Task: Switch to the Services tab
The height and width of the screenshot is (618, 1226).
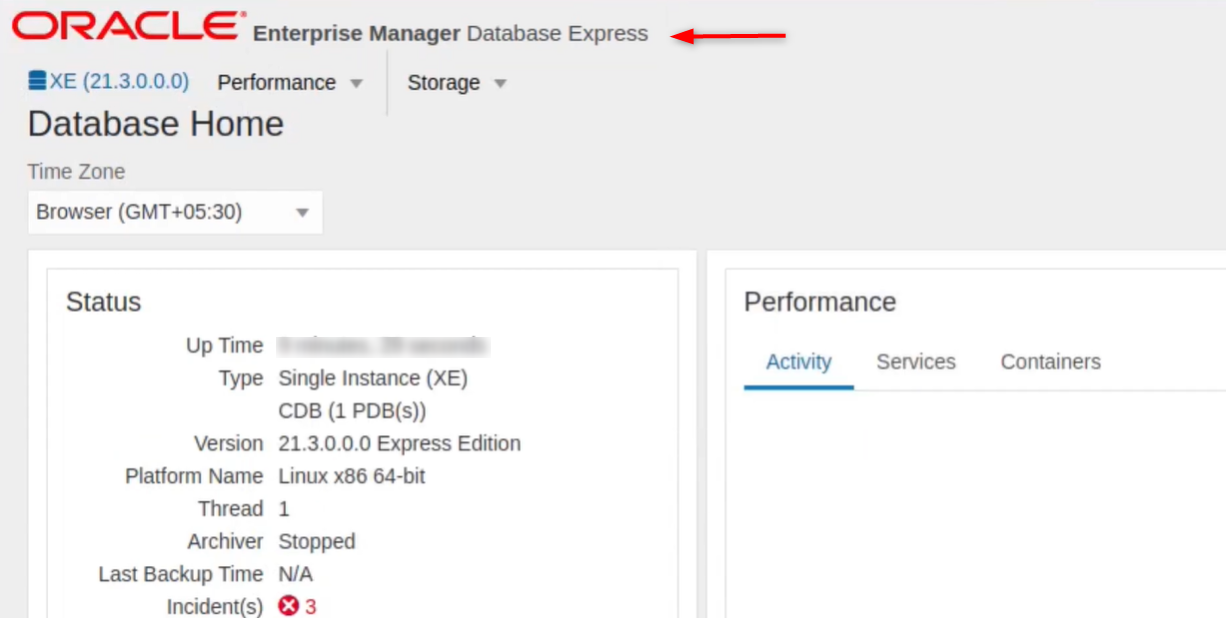Action: [x=916, y=362]
